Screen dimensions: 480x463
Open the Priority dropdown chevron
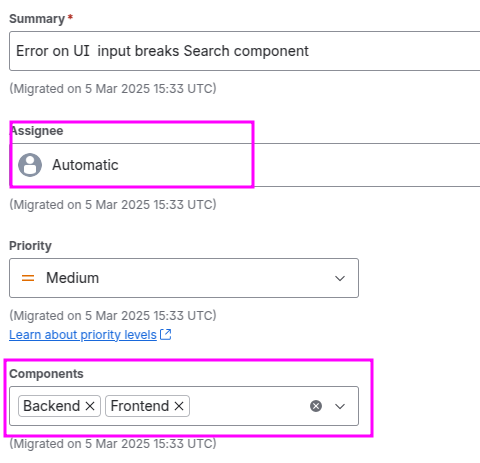[340, 278]
